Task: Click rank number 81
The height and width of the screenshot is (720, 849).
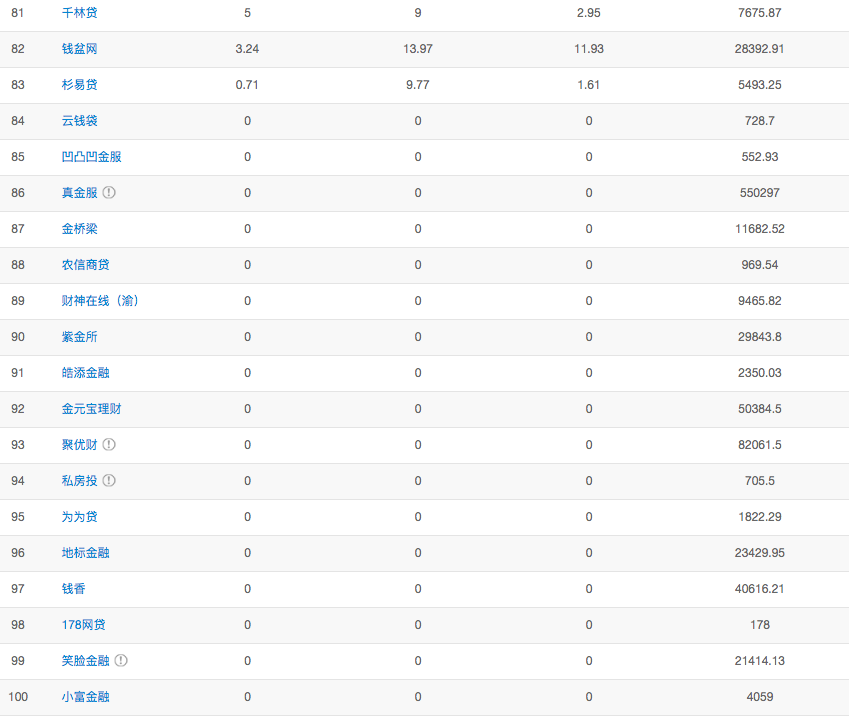Action: tap(18, 12)
